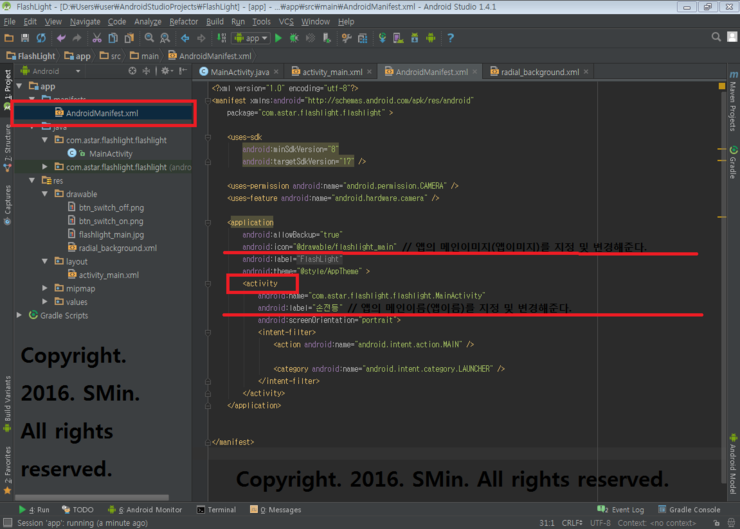Open the Messages tool window
The width and height of the screenshot is (740, 529).
point(276,510)
